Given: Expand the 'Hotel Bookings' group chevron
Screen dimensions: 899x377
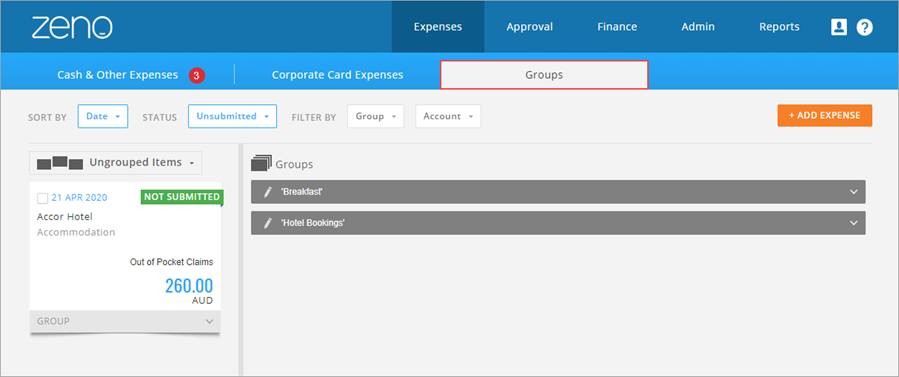Looking at the screenshot, I should (x=854, y=223).
